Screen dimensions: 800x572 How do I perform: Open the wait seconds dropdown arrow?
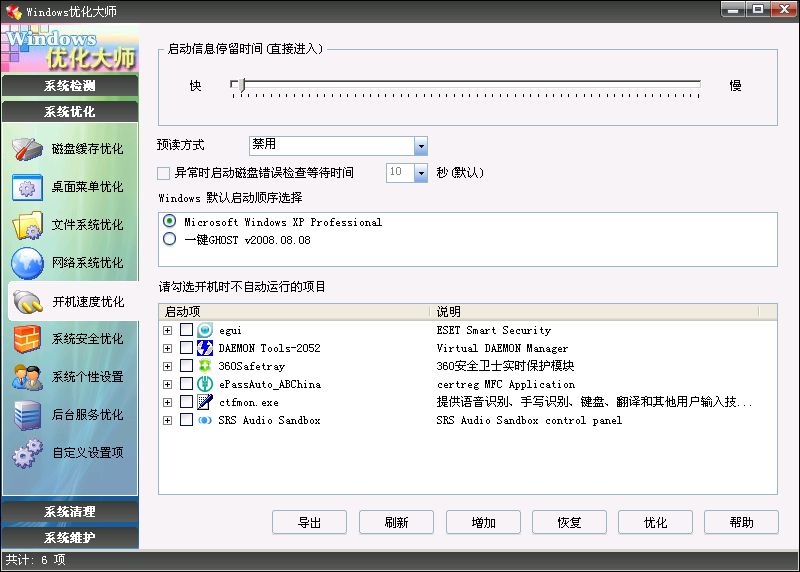pyautogui.click(x=420, y=173)
